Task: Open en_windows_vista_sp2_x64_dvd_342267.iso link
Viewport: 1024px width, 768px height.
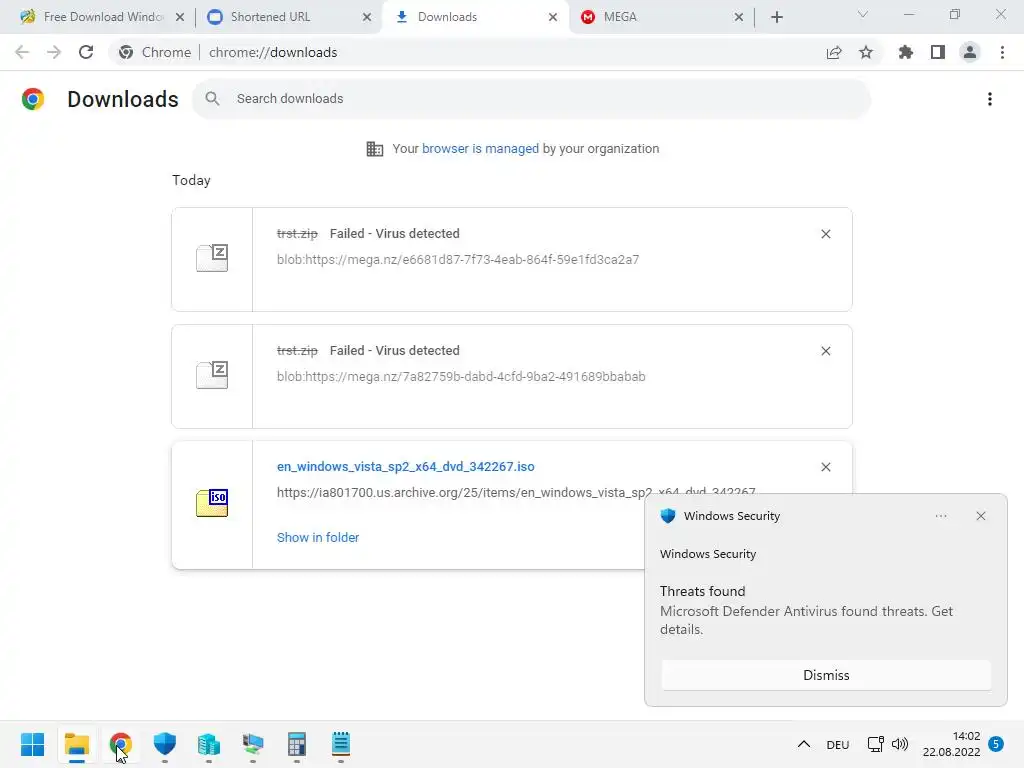Action: click(x=406, y=466)
